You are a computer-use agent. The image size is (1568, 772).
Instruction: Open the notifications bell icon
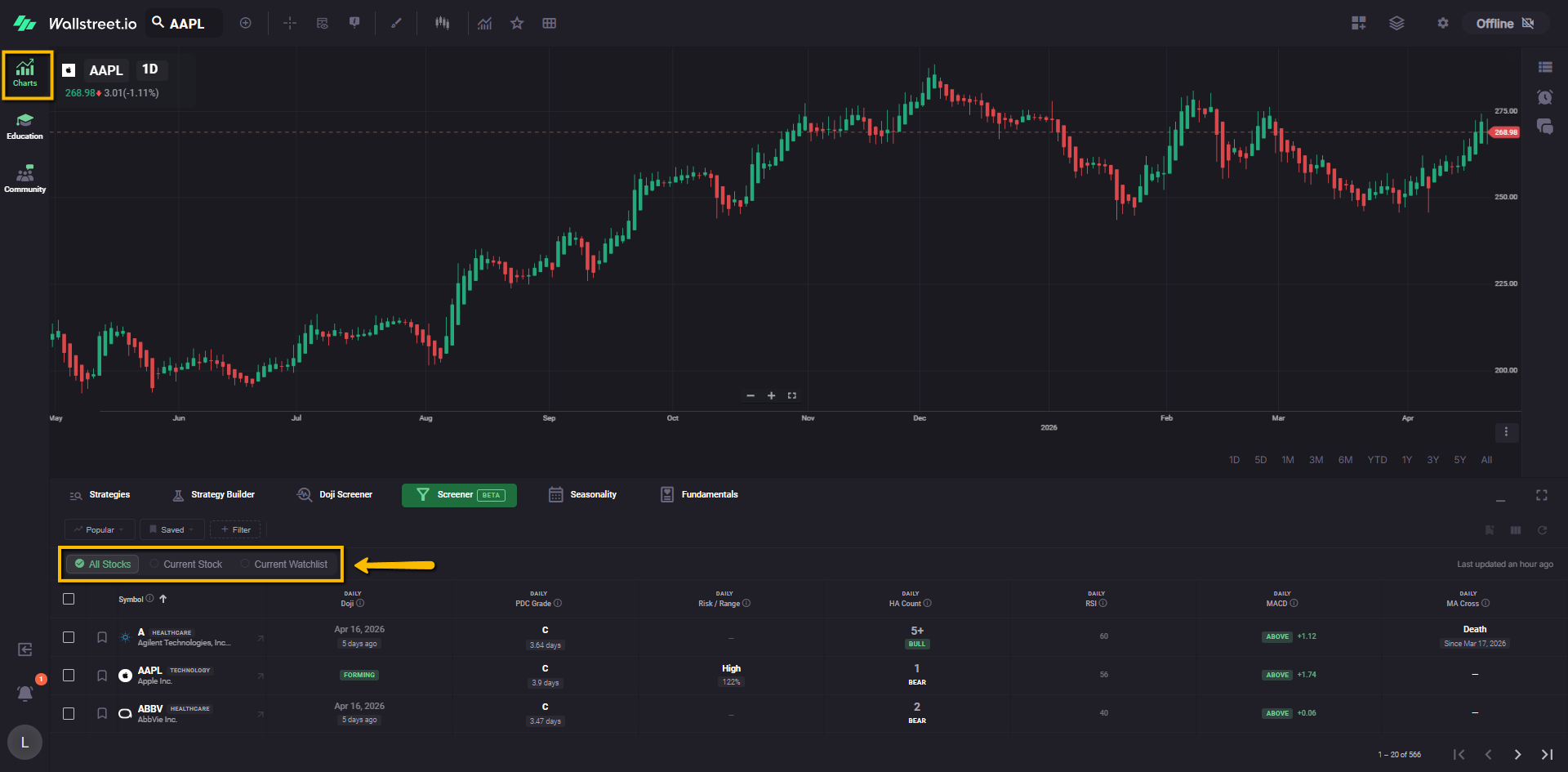coord(25,693)
